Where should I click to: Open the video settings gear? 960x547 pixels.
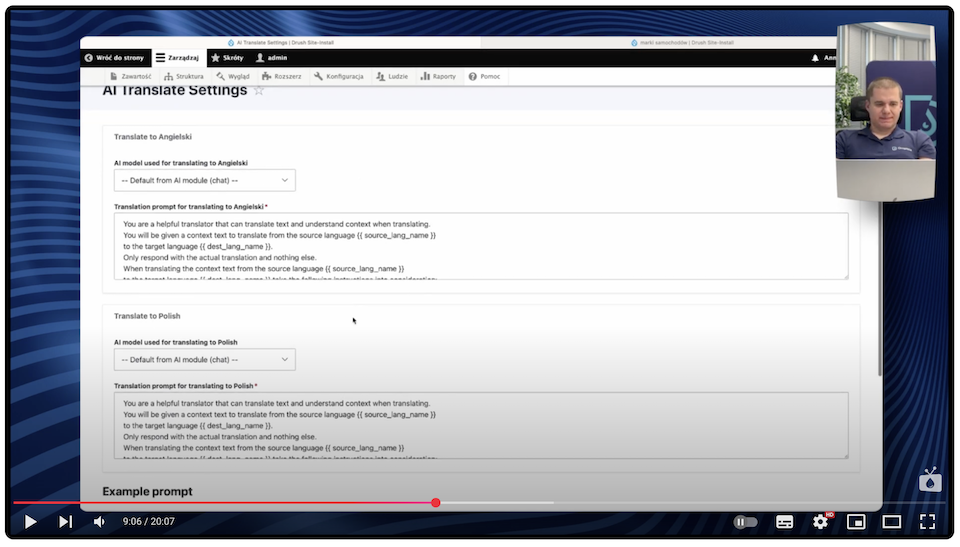point(820,521)
